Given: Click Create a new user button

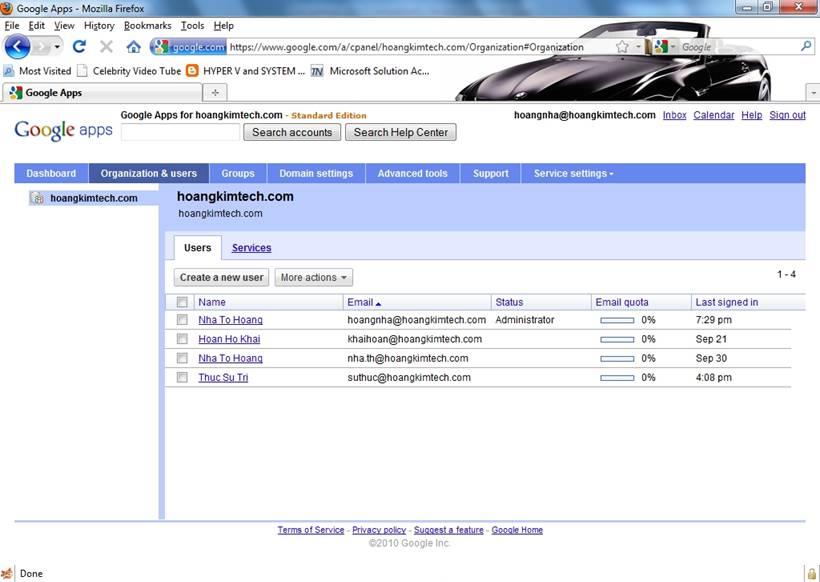Looking at the screenshot, I should pyautogui.click(x=221, y=277).
